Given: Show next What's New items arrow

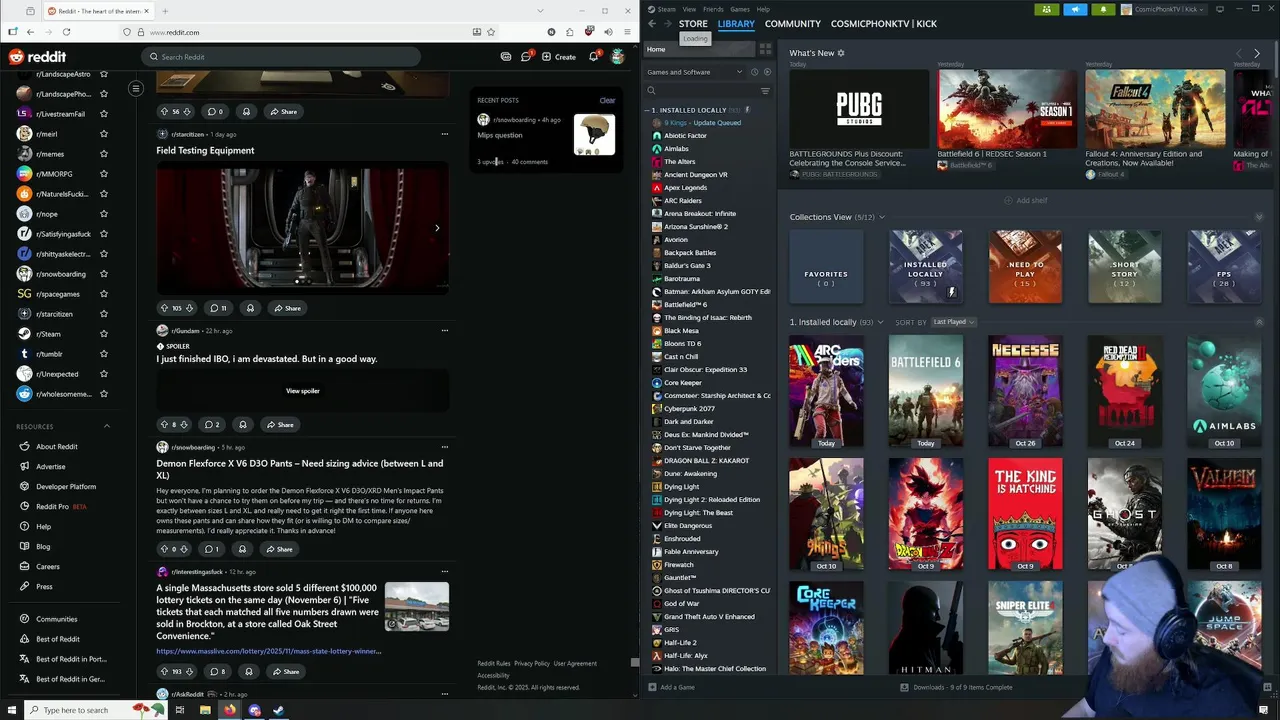Looking at the screenshot, I should pos(1257,53).
